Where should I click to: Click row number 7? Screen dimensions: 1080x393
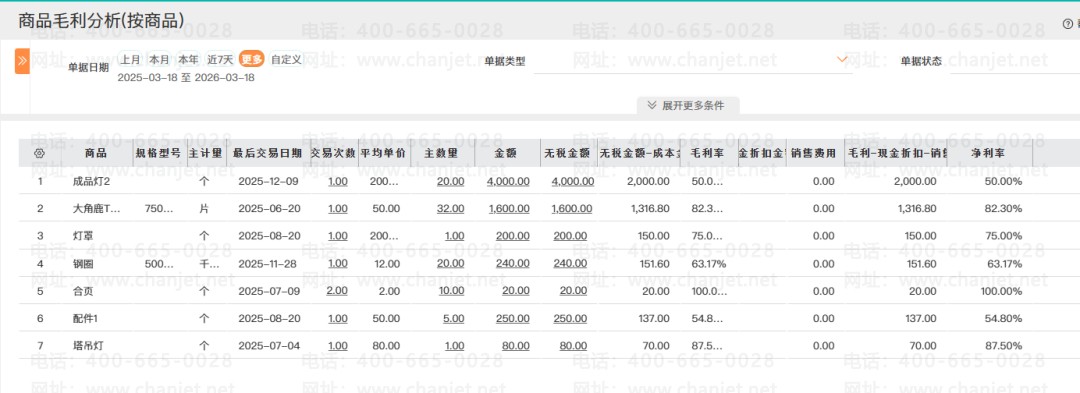(x=40, y=346)
